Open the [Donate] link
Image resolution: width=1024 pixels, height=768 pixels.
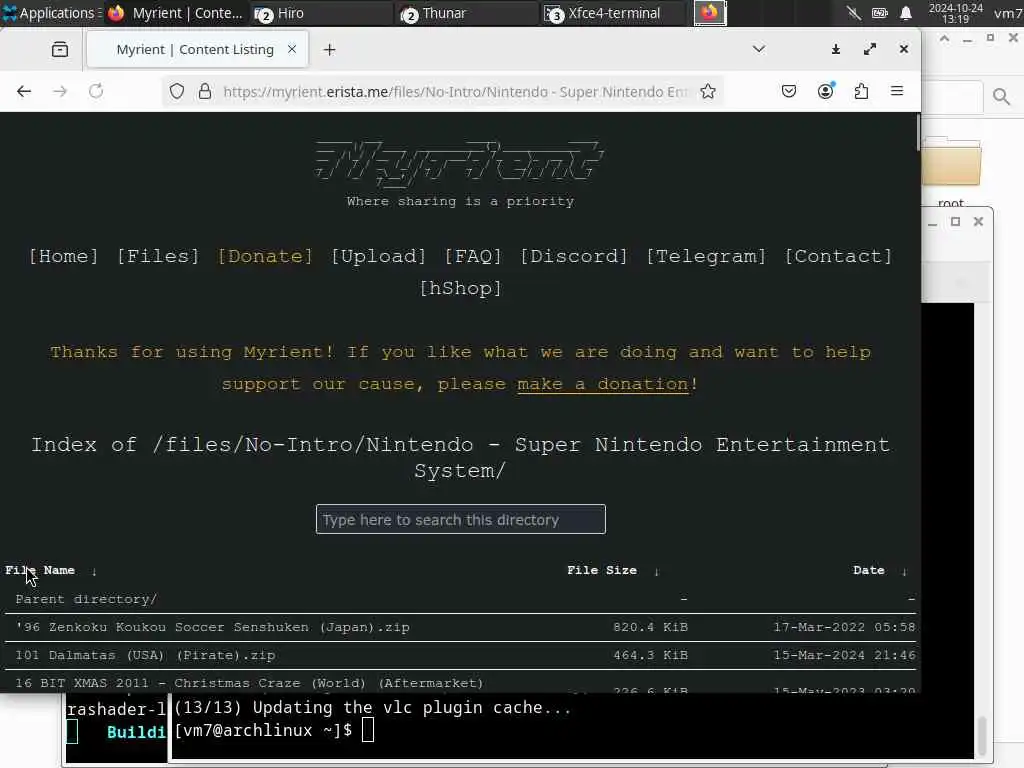[x=265, y=256]
